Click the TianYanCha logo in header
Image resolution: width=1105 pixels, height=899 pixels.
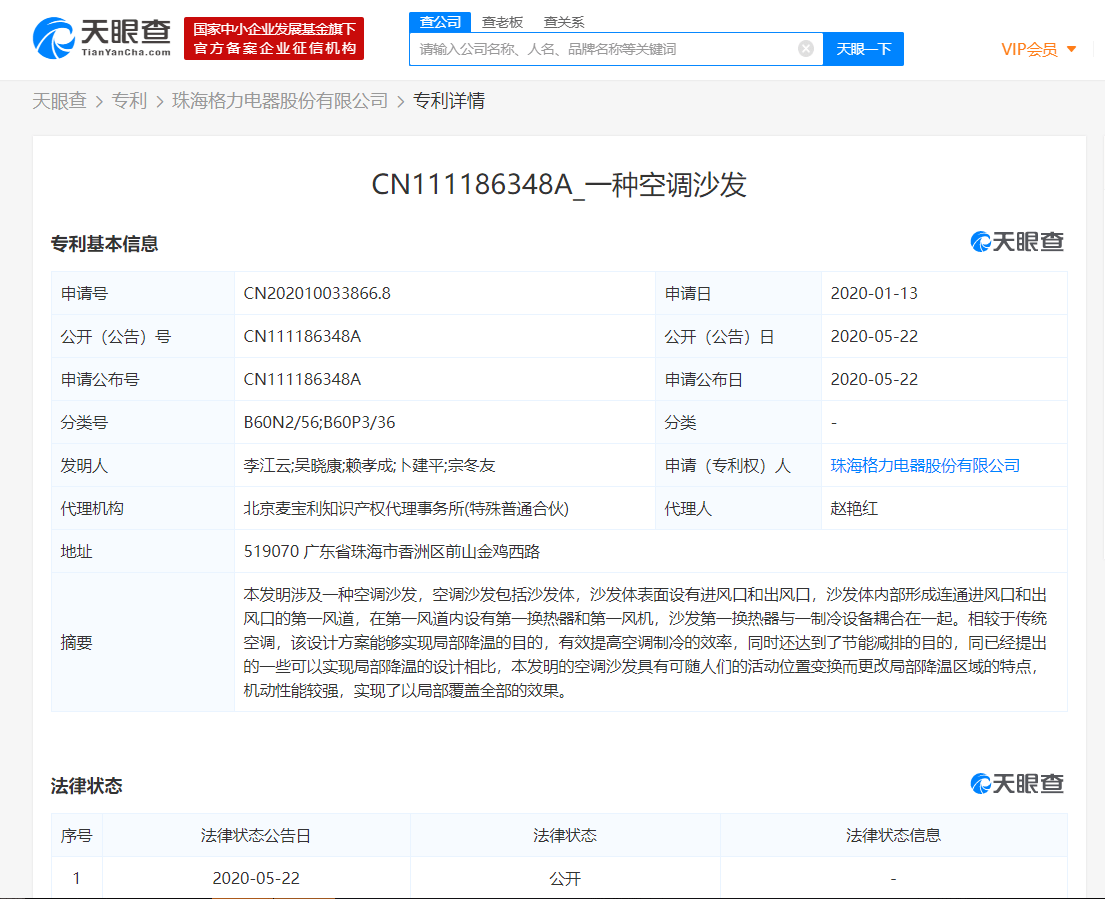[x=101, y=39]
